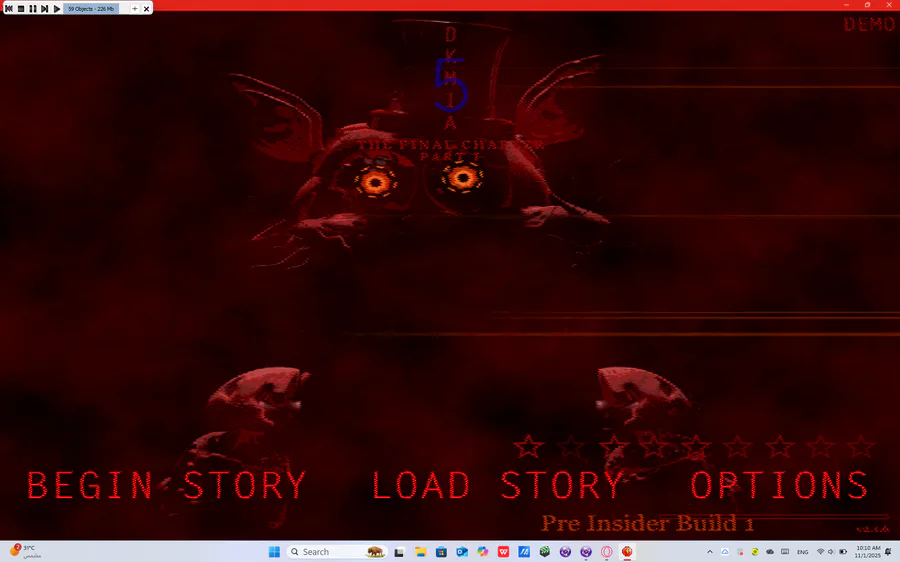Open Wi-Fi network settings in tray
The image size is (900, 562).
click(820, 552)
